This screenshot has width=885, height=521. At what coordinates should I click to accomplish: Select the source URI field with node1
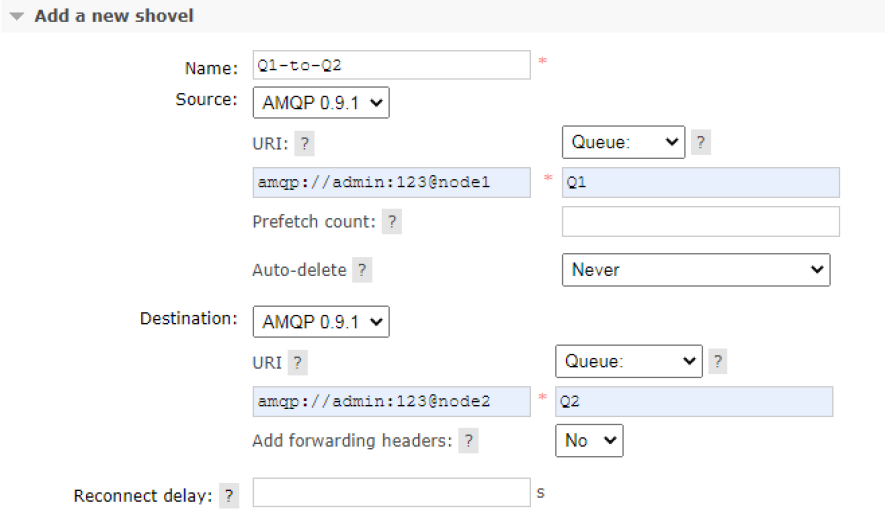coord(392,182)
